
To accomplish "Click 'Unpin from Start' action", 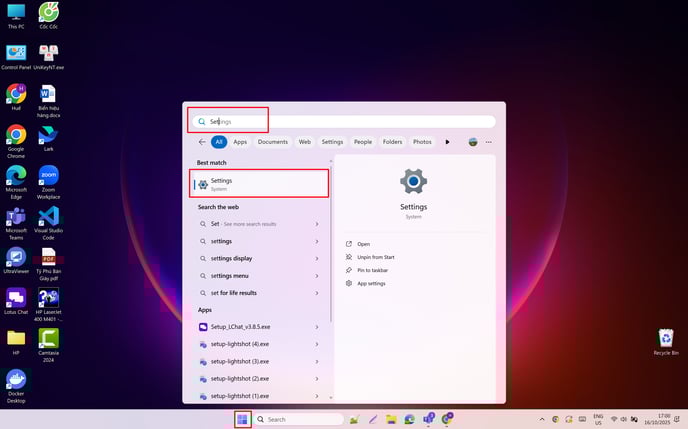I will coord(375,257).
